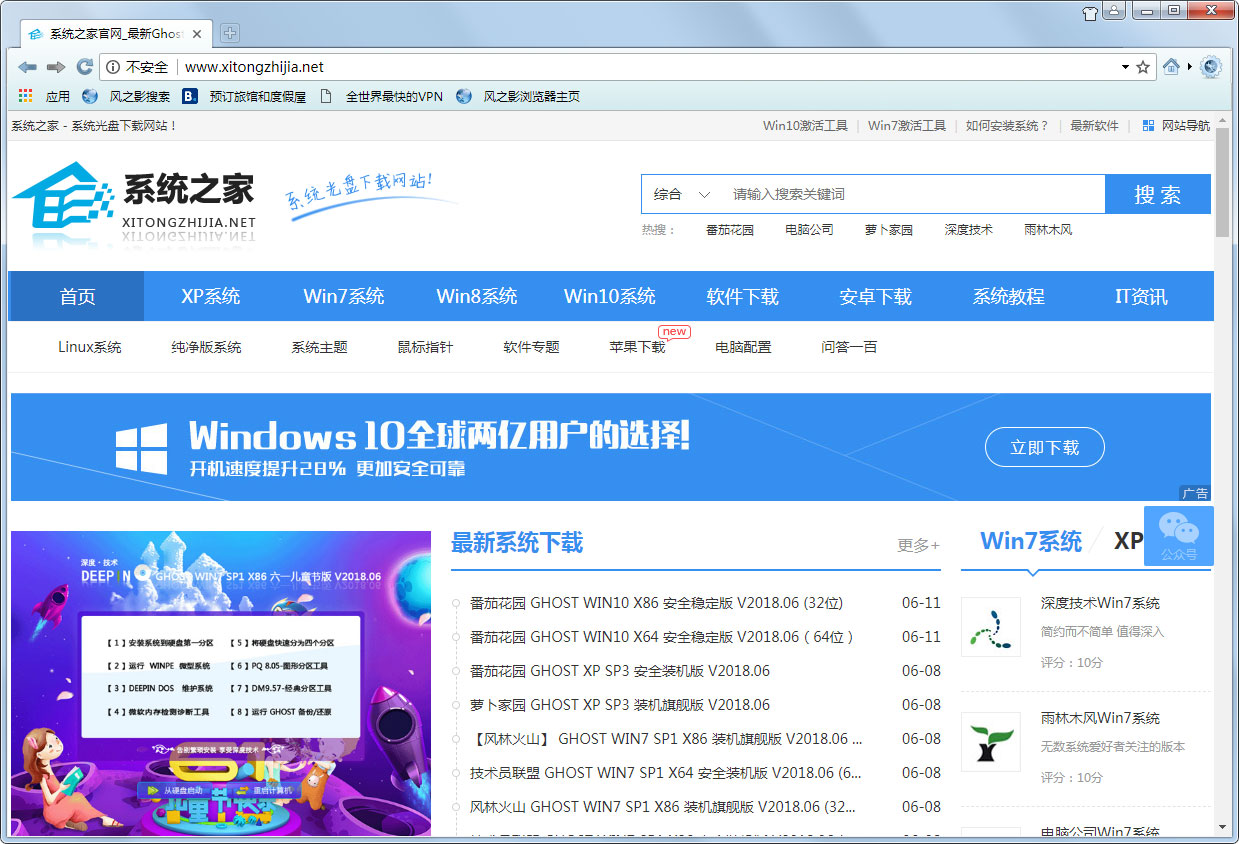Open the XP系统 navigation tab
This screenshot has width=1239, height=844.
[211, 296]
